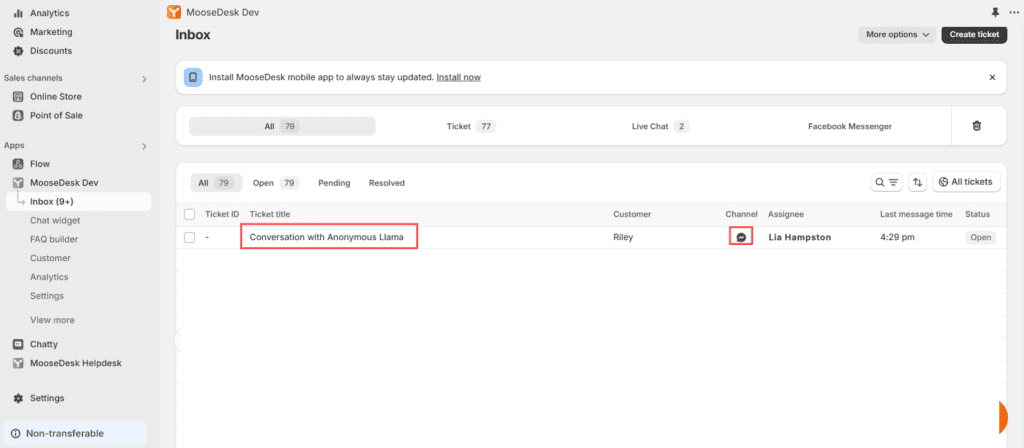Viewport: 1024px width, 448px height.
Task: Click the Last message time column header
Action: [916, 214]
